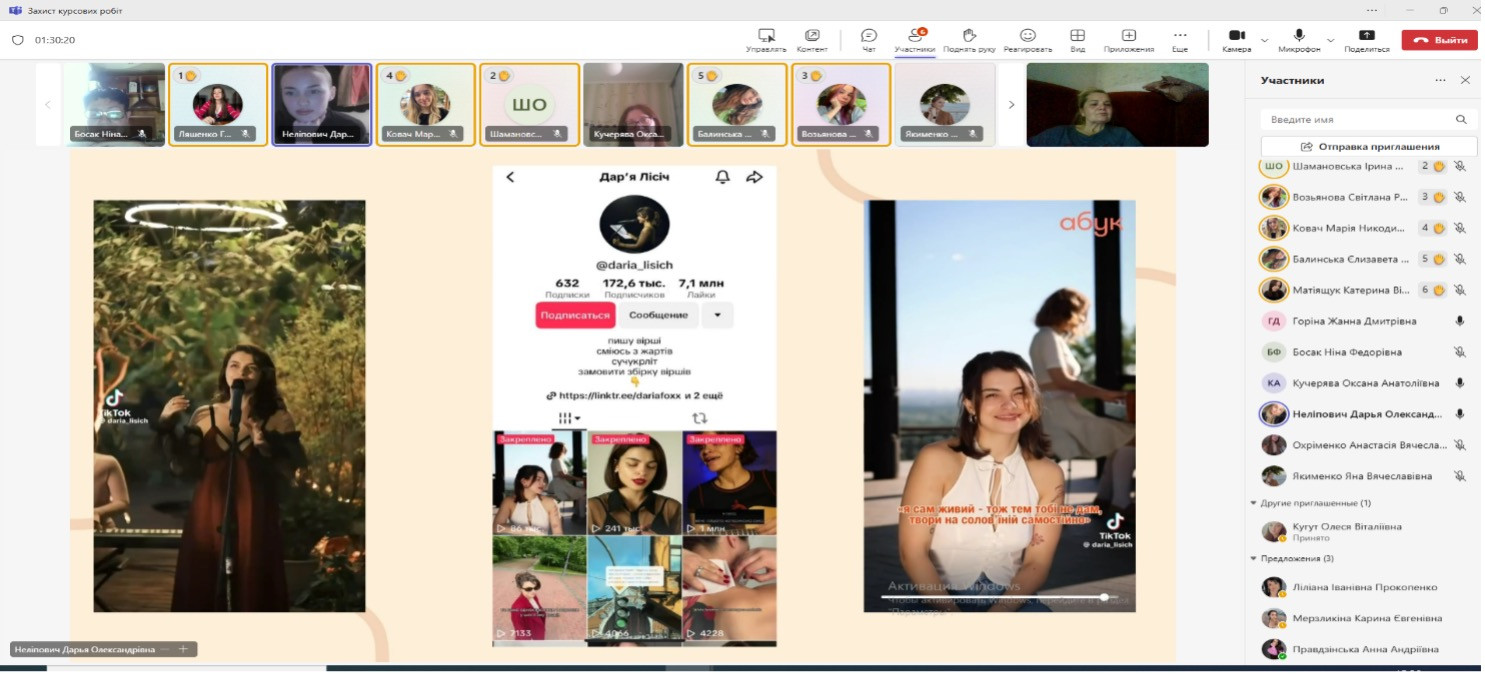Toggle mic icon for Охріменко Анастасія
This screenshot has width=1485, height=675.
point(1460,445)
